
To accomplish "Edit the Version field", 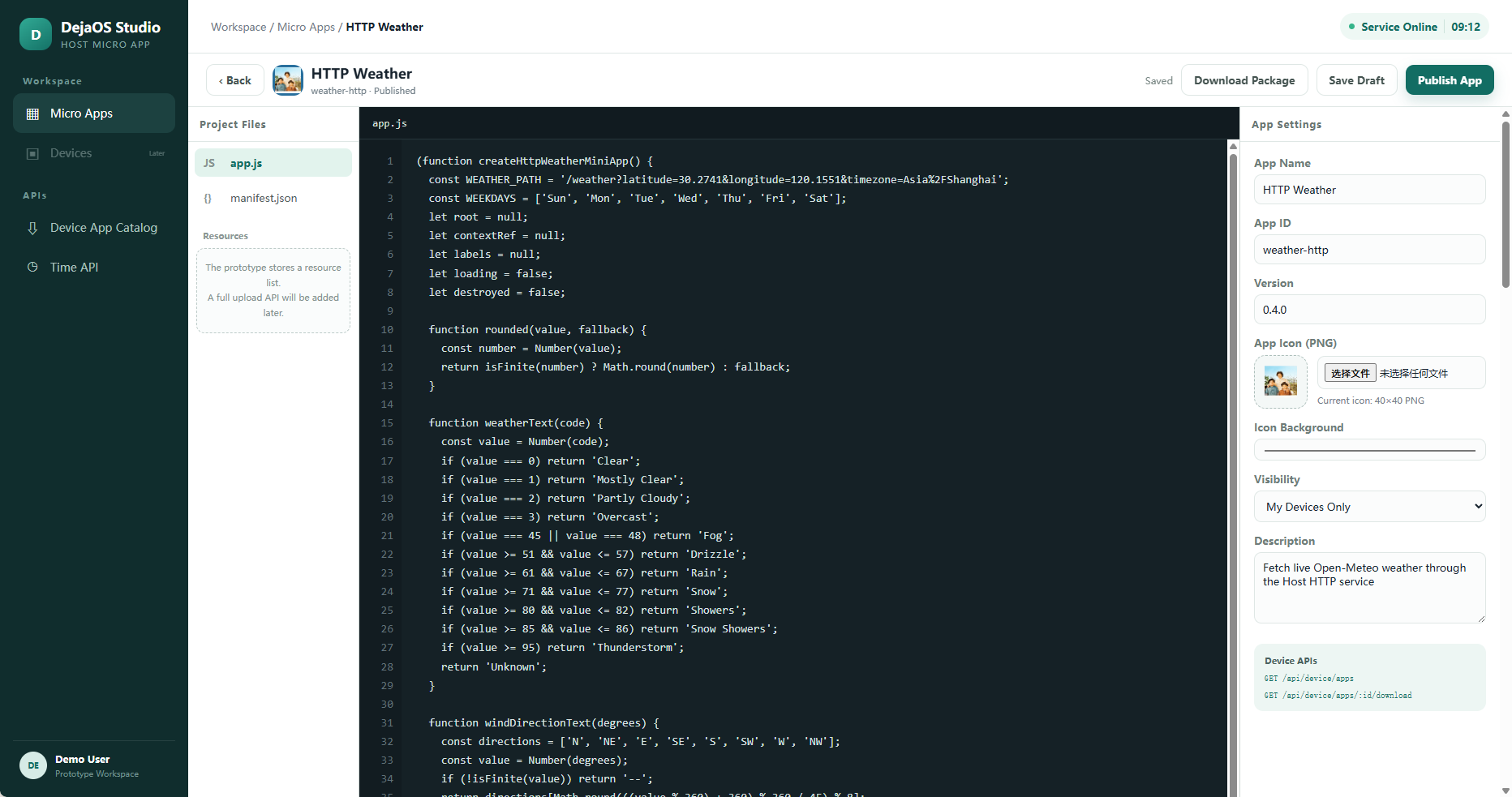I will 1369,310.
